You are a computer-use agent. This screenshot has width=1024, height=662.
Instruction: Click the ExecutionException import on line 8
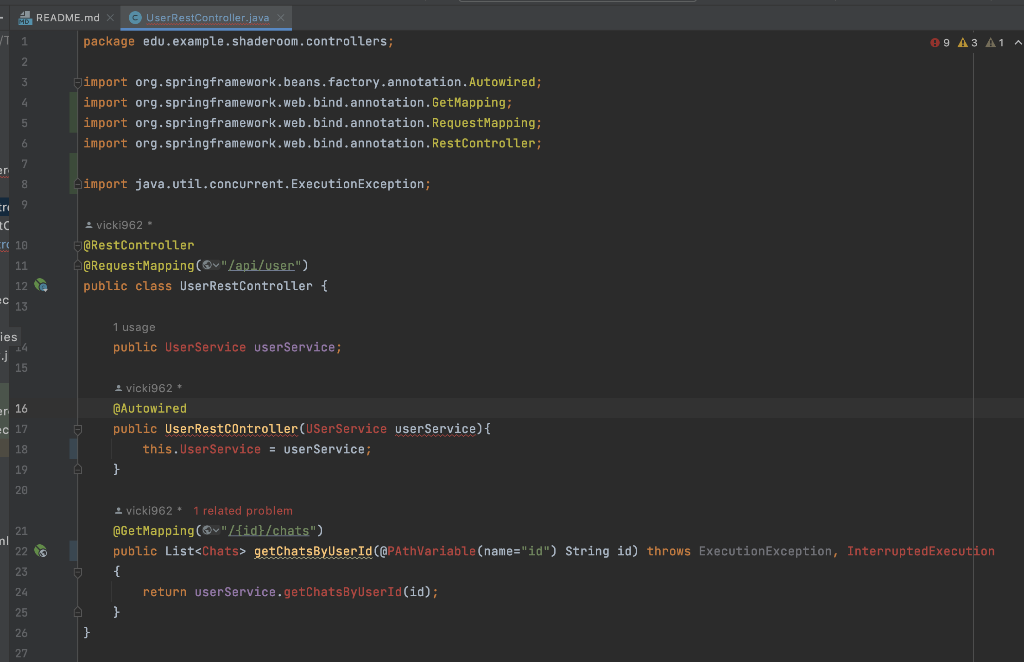pos(257,184)
